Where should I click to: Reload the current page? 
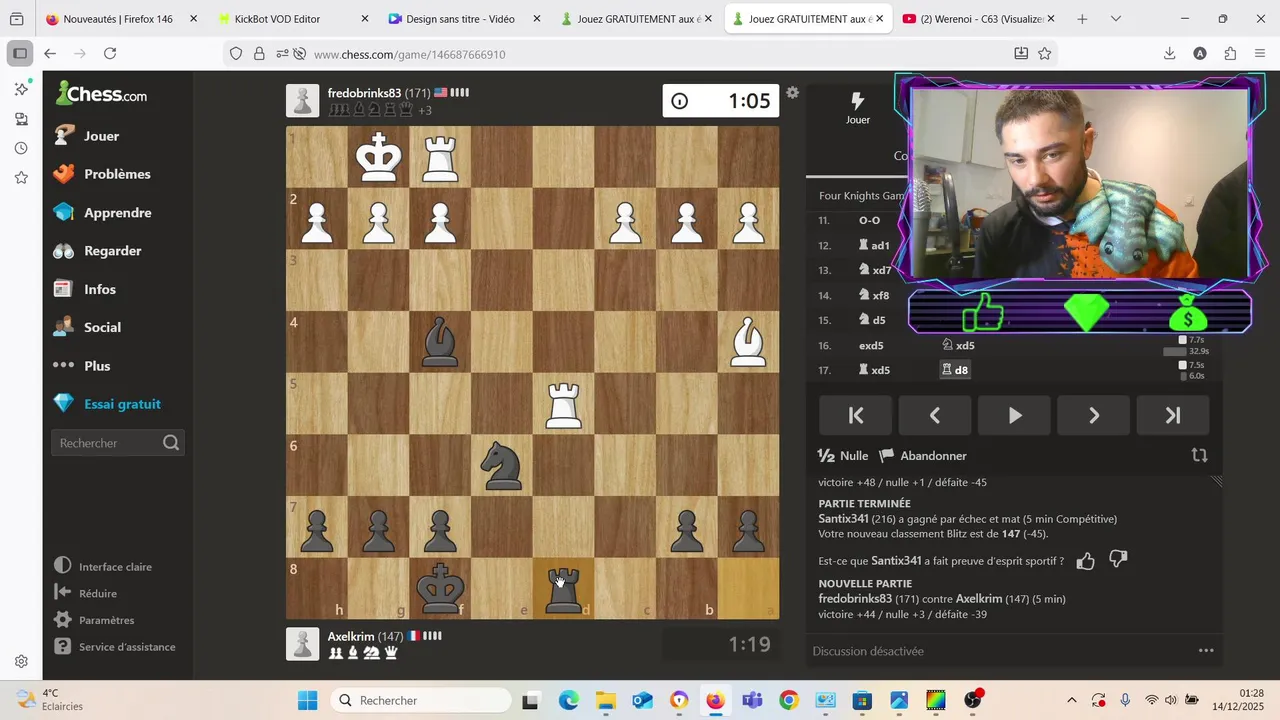pos(110,54)
